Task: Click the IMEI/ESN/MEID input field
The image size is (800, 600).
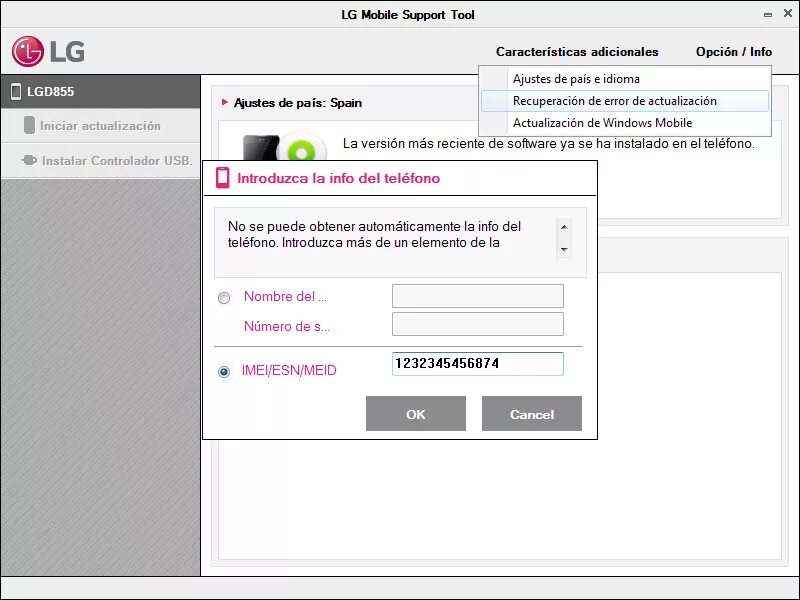Action: click(x=478, y=364)
